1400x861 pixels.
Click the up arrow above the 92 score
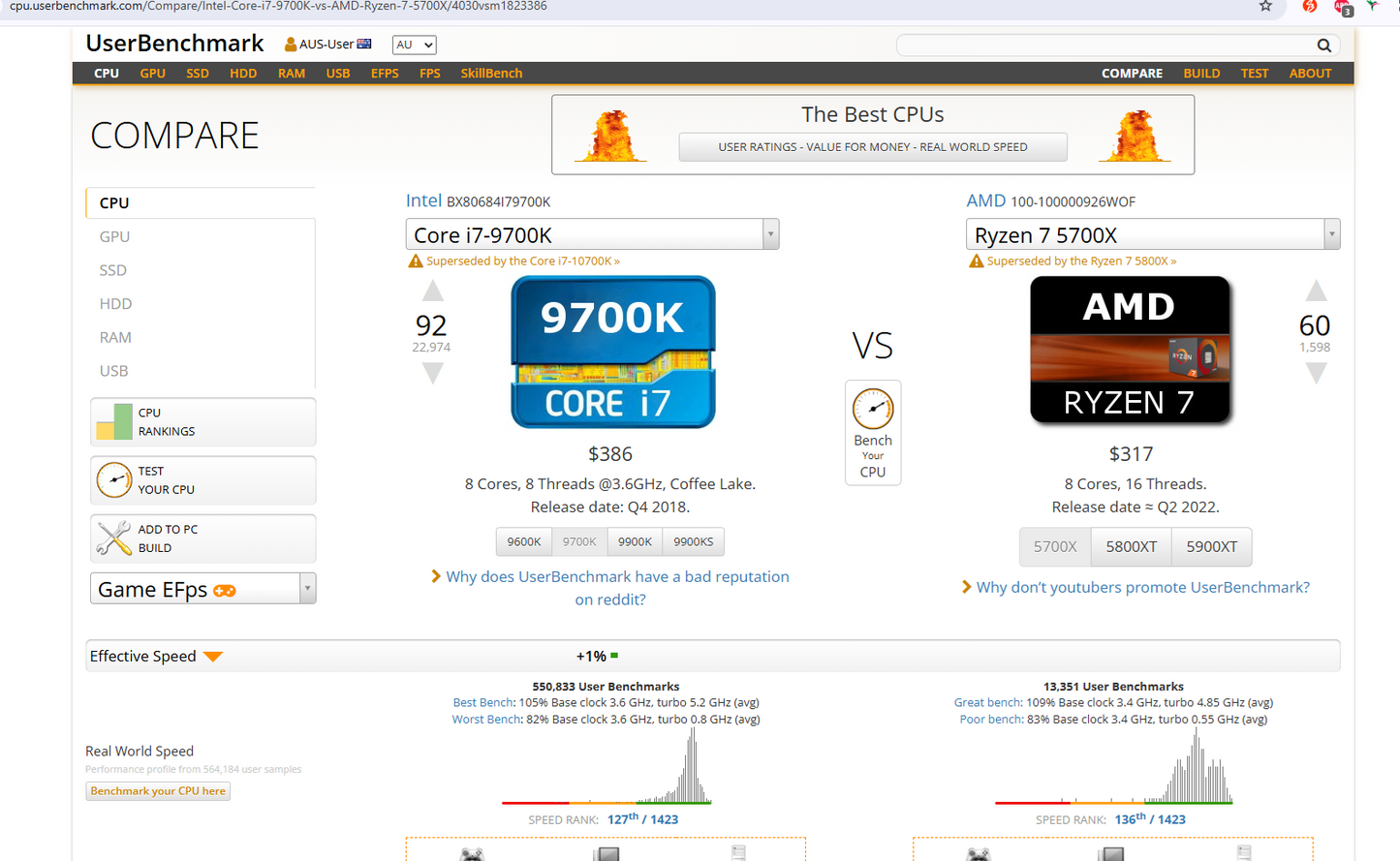click(432, 290)
